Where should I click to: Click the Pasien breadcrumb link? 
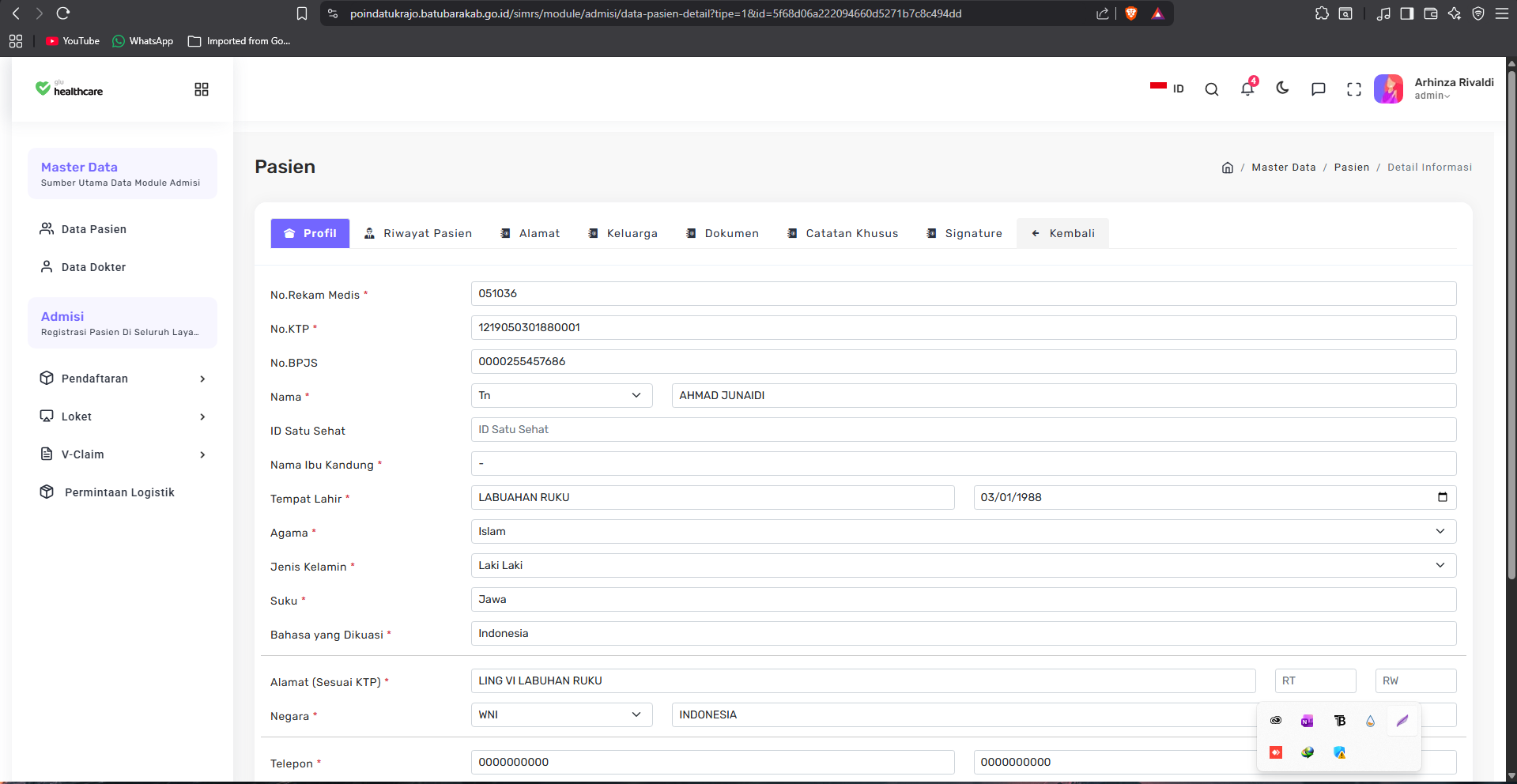1352,168
